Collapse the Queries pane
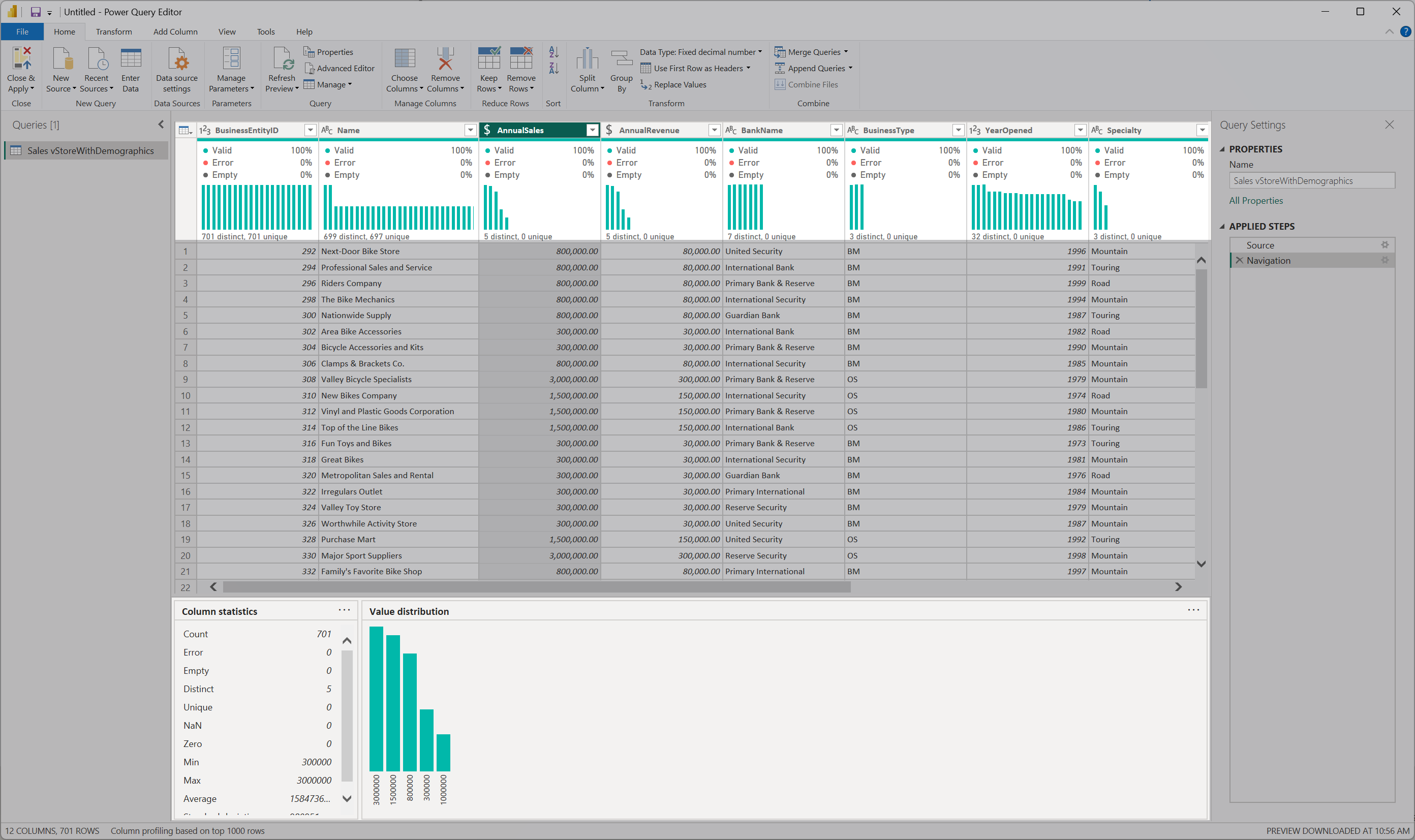Screen dimensions: 1415x840 [x=161, y=125]
